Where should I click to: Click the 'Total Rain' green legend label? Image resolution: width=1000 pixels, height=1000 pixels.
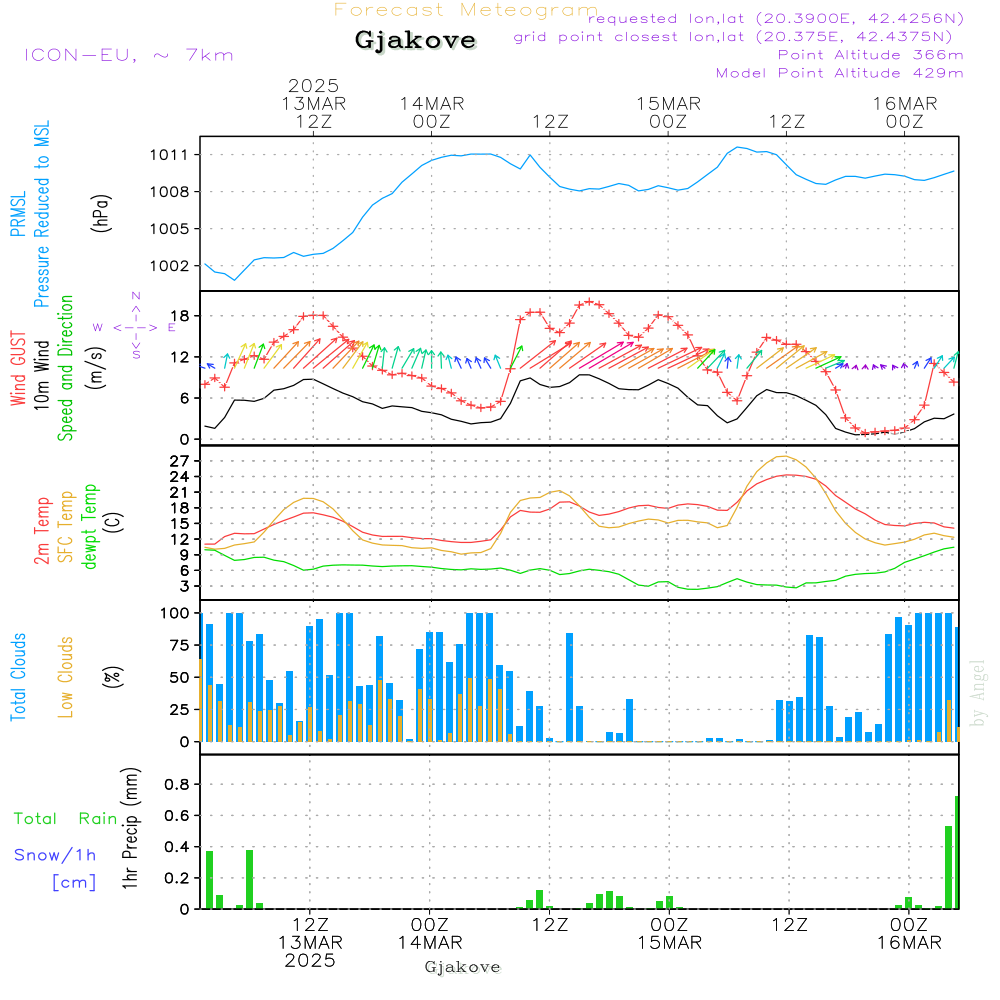[66, 819]
